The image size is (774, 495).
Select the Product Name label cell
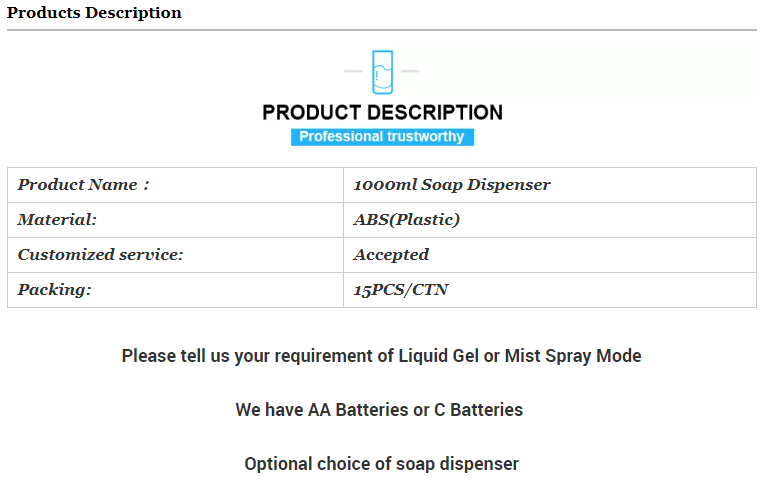click(175, 185)
